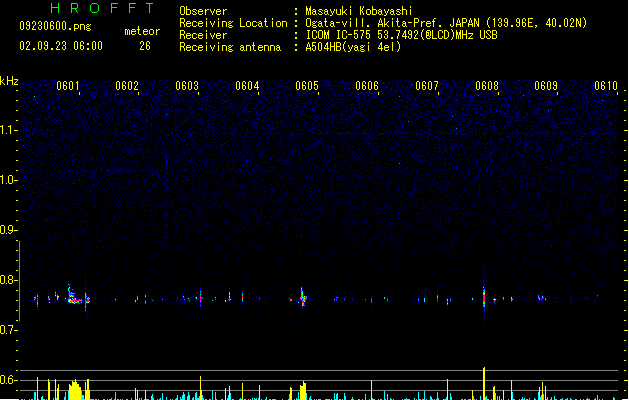
Task: Click the kHz axis unit label
Action: pos(9,81)
